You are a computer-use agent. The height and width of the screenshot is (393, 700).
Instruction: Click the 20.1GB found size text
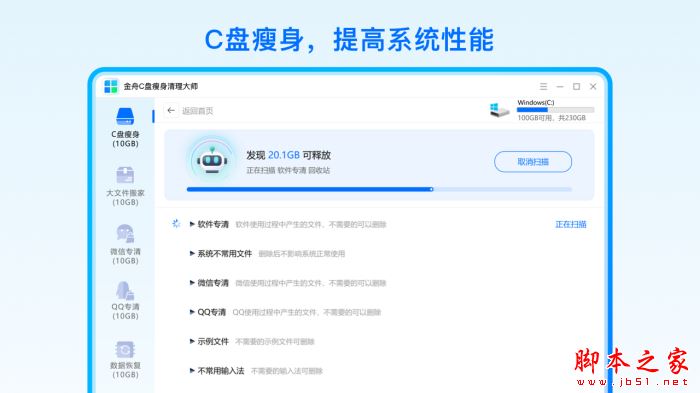coord(283,155)
